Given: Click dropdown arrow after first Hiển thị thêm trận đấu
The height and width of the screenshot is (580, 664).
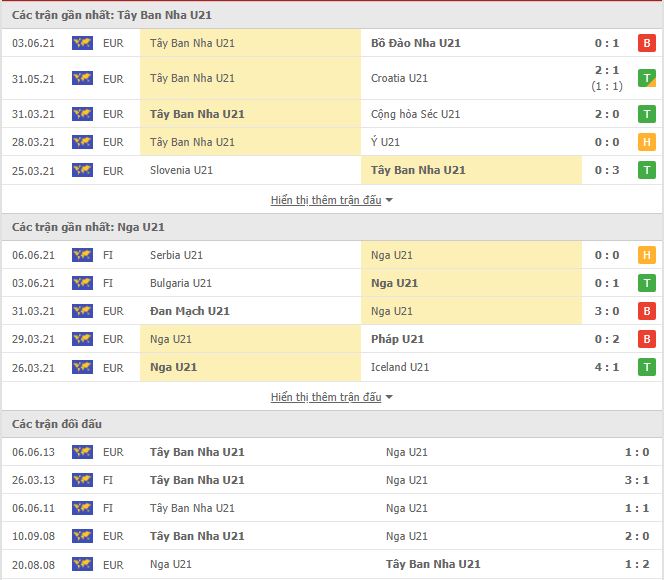Looking at the screenshot, I should pos(389,200).
